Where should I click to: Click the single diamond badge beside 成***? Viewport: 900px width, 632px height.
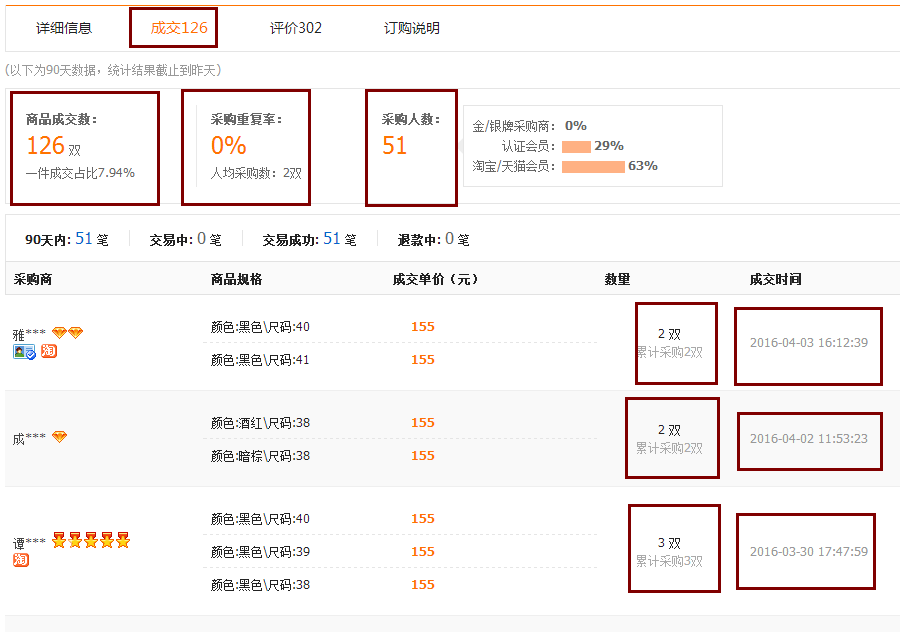(59, 437)
